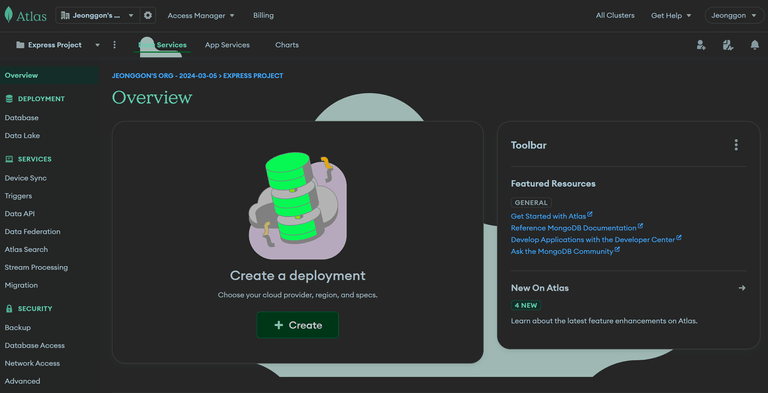Expand the Access Manager dropdown
This screenshot has height=393, width=768.
(x=201, y=16)
